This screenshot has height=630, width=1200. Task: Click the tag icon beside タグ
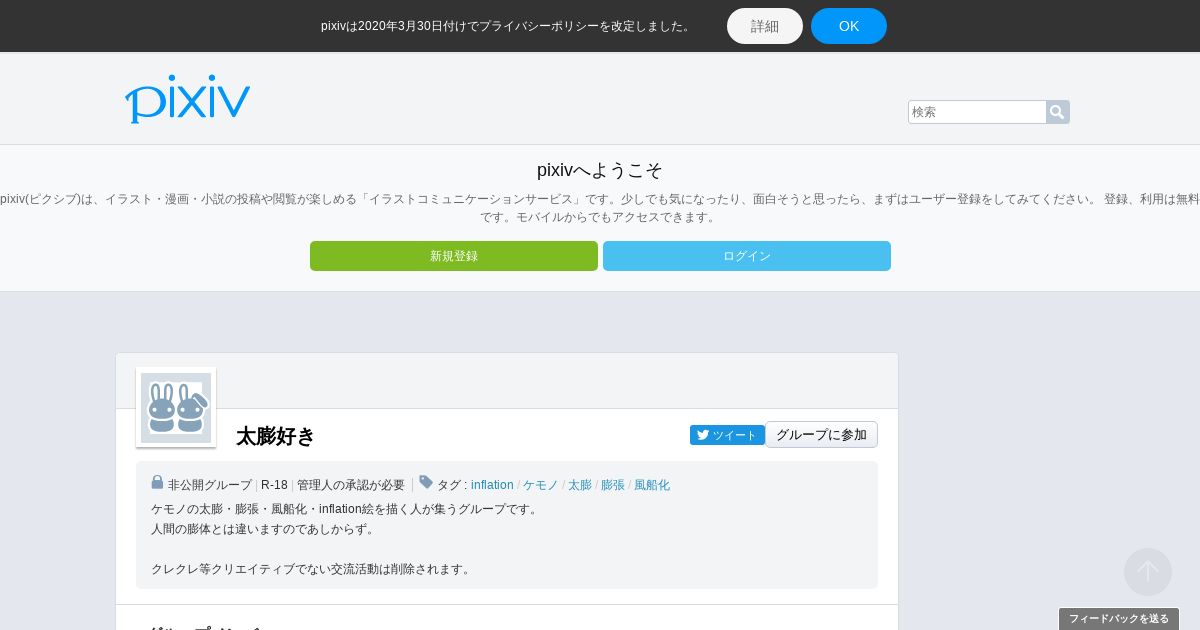(x=426, y=483)
